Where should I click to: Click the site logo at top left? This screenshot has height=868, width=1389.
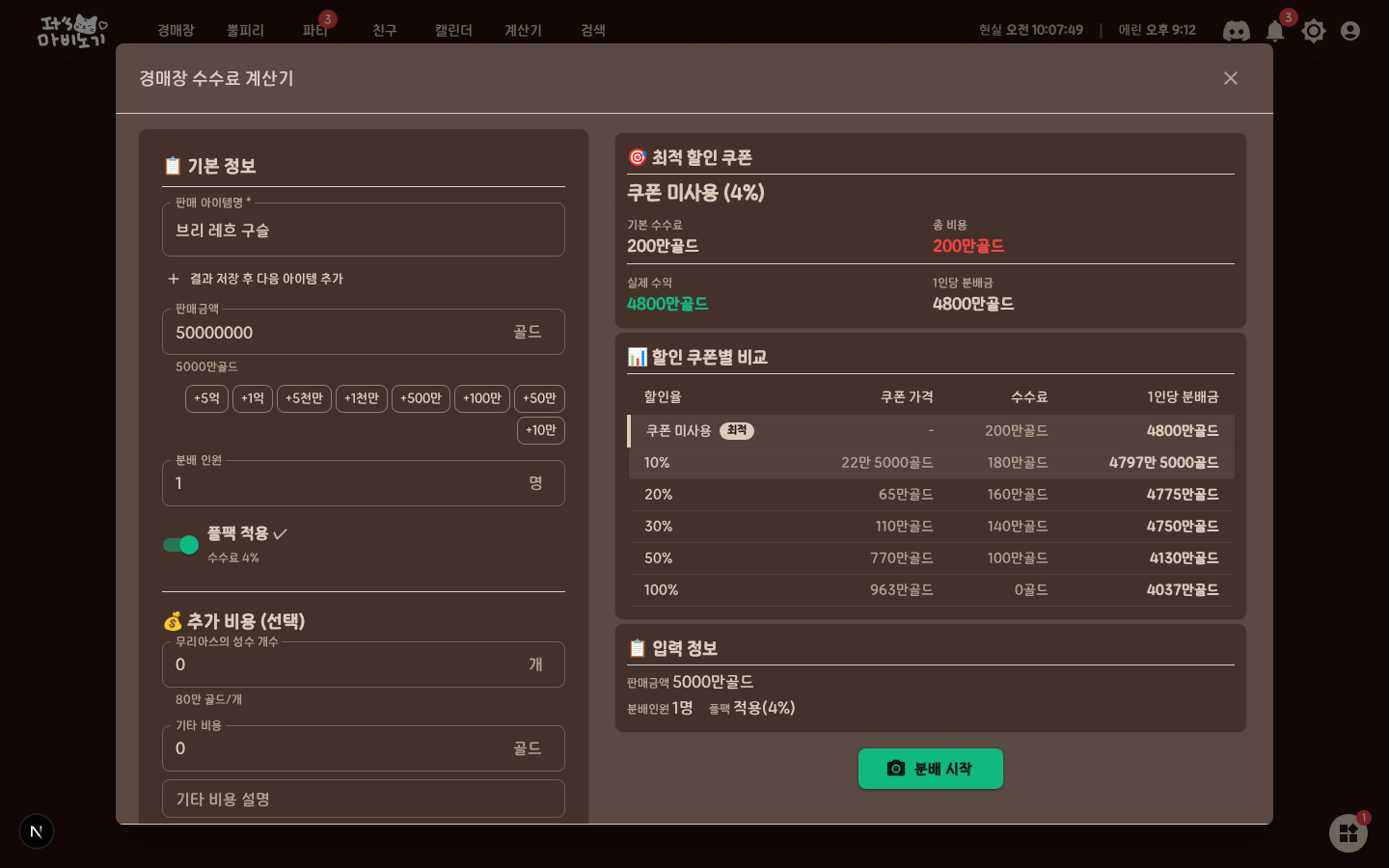pyautogui.click(x=72, y=31)
